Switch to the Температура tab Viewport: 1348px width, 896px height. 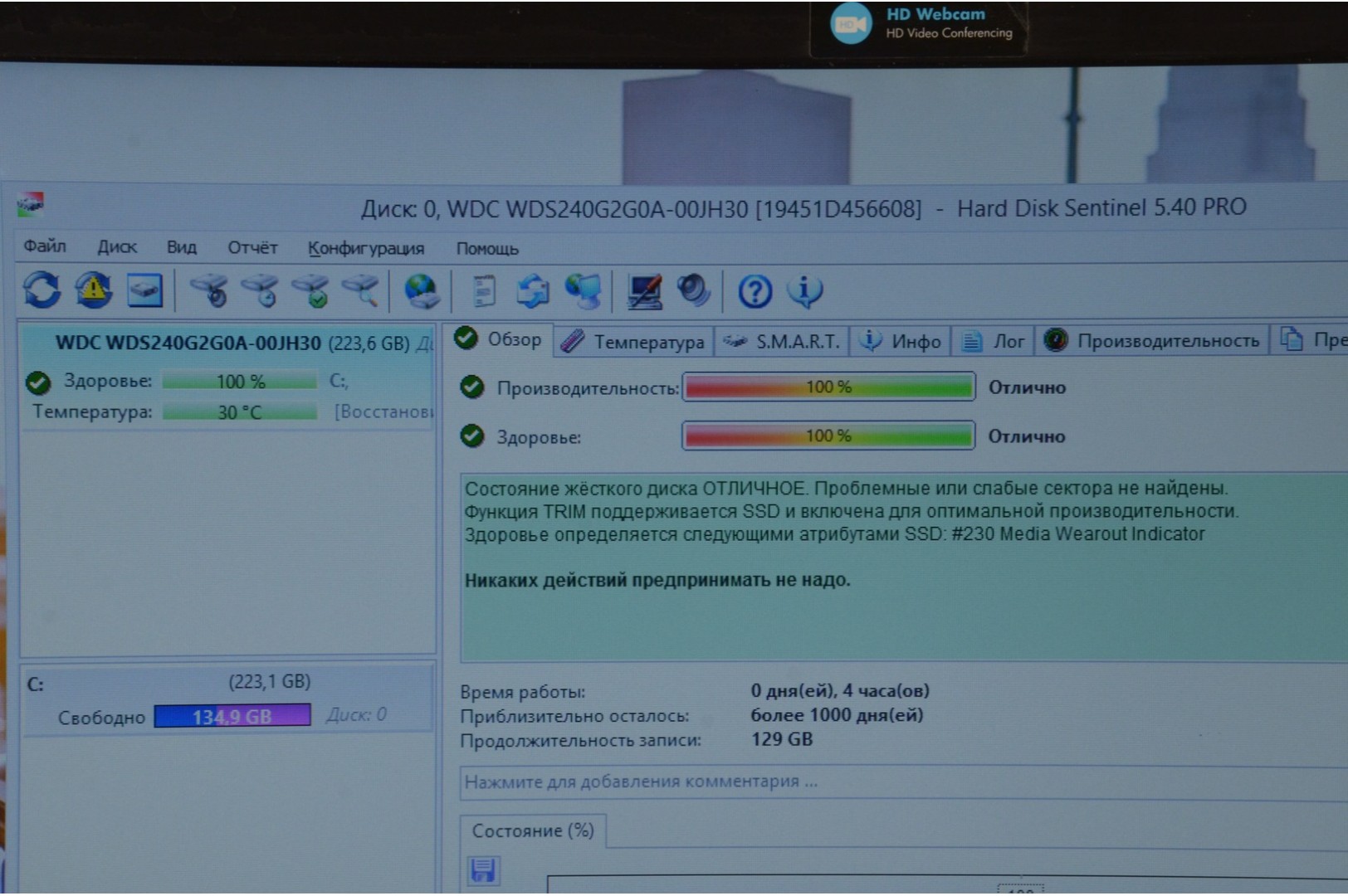tap(635, 342)
